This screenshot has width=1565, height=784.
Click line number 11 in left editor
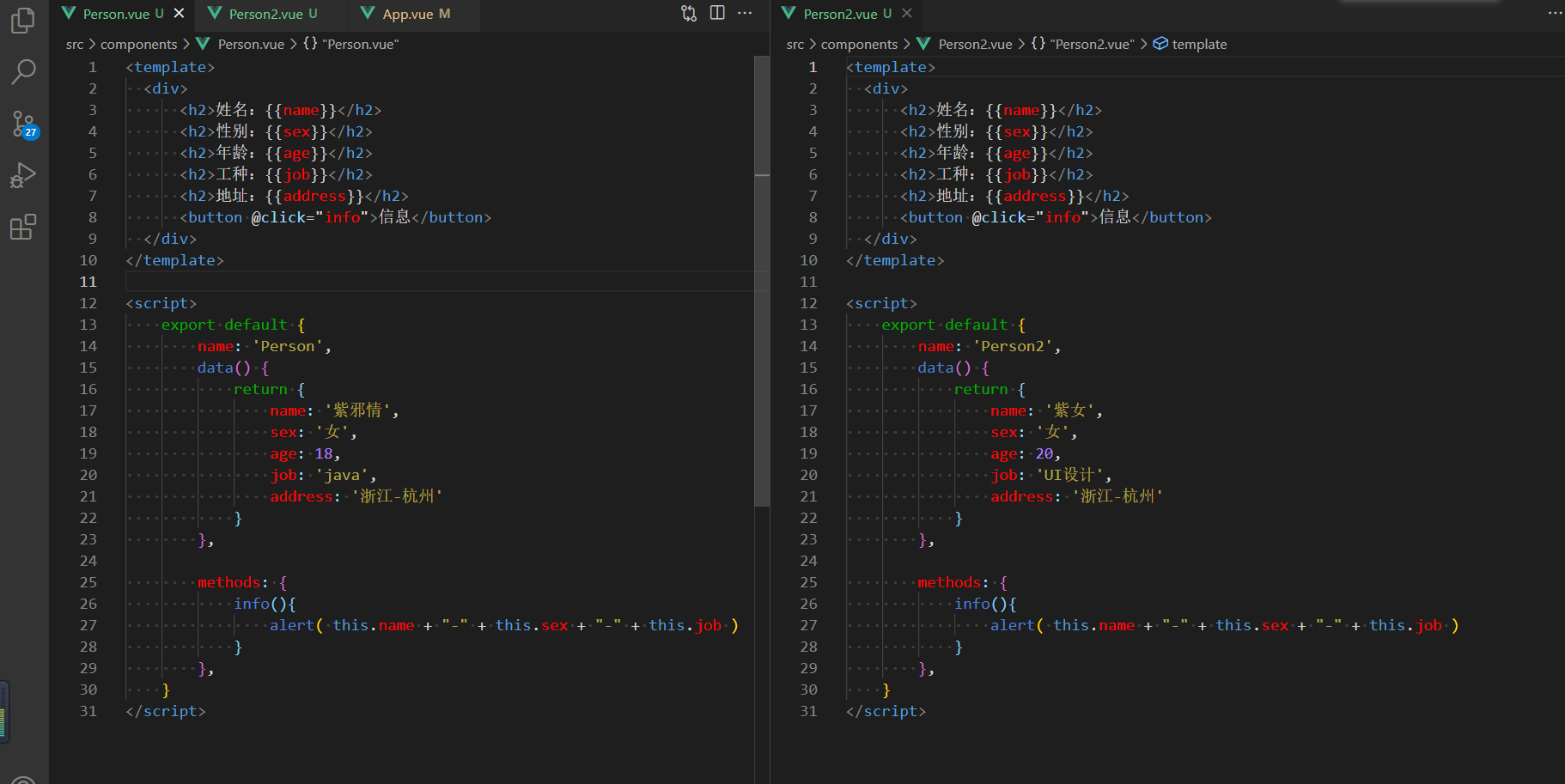(x=88, y=282)
